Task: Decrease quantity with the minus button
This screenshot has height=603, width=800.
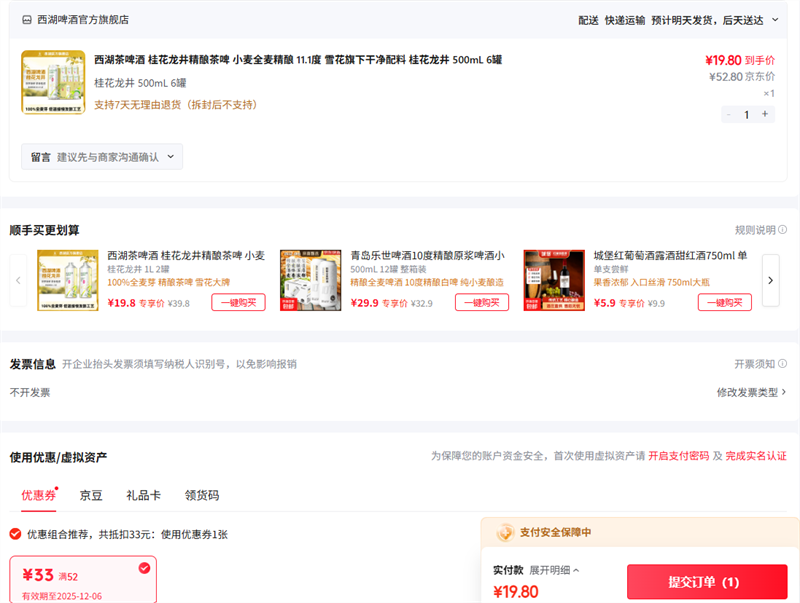Action: coord(729,114)
